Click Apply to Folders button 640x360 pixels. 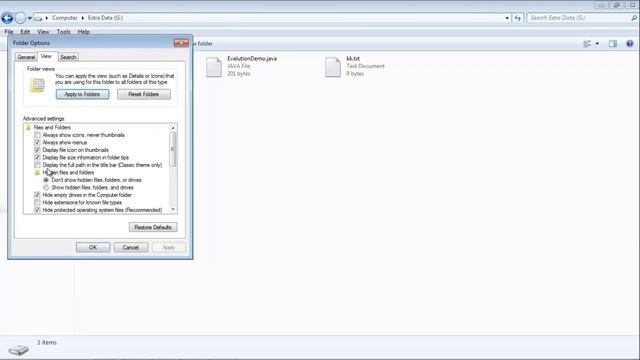82,94
